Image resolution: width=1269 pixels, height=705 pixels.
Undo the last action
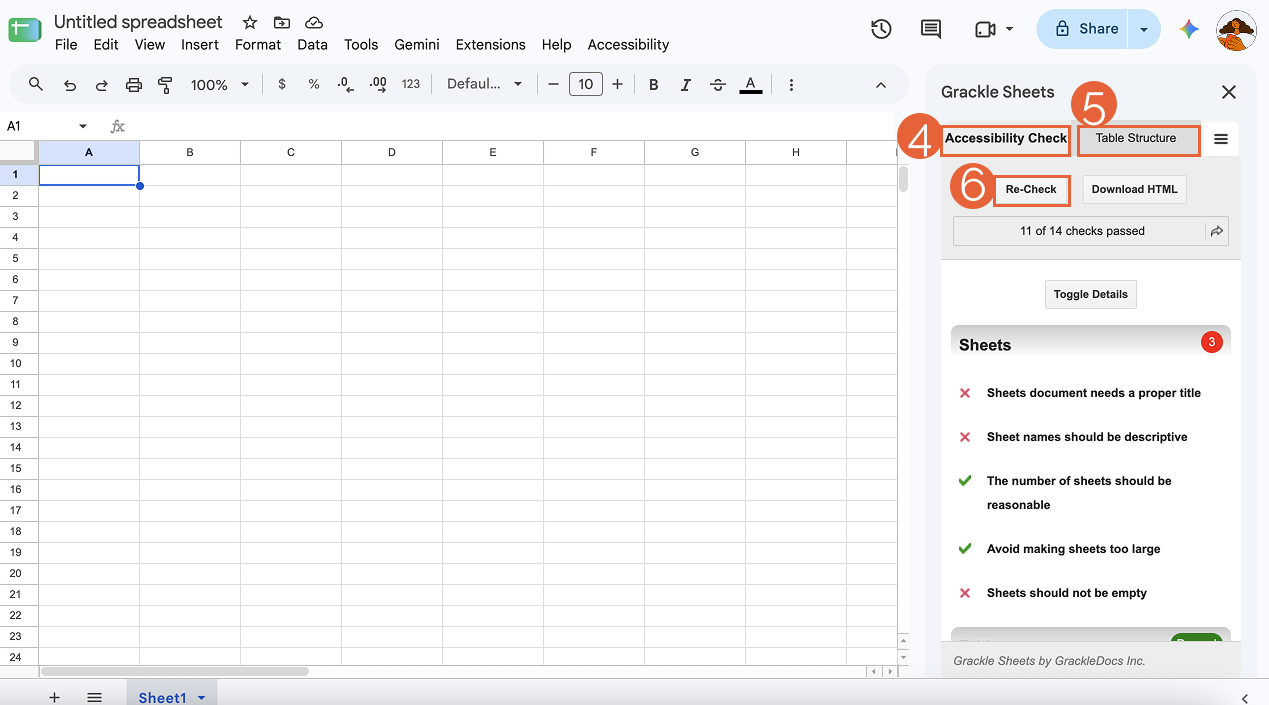click(x=70, y=85)
